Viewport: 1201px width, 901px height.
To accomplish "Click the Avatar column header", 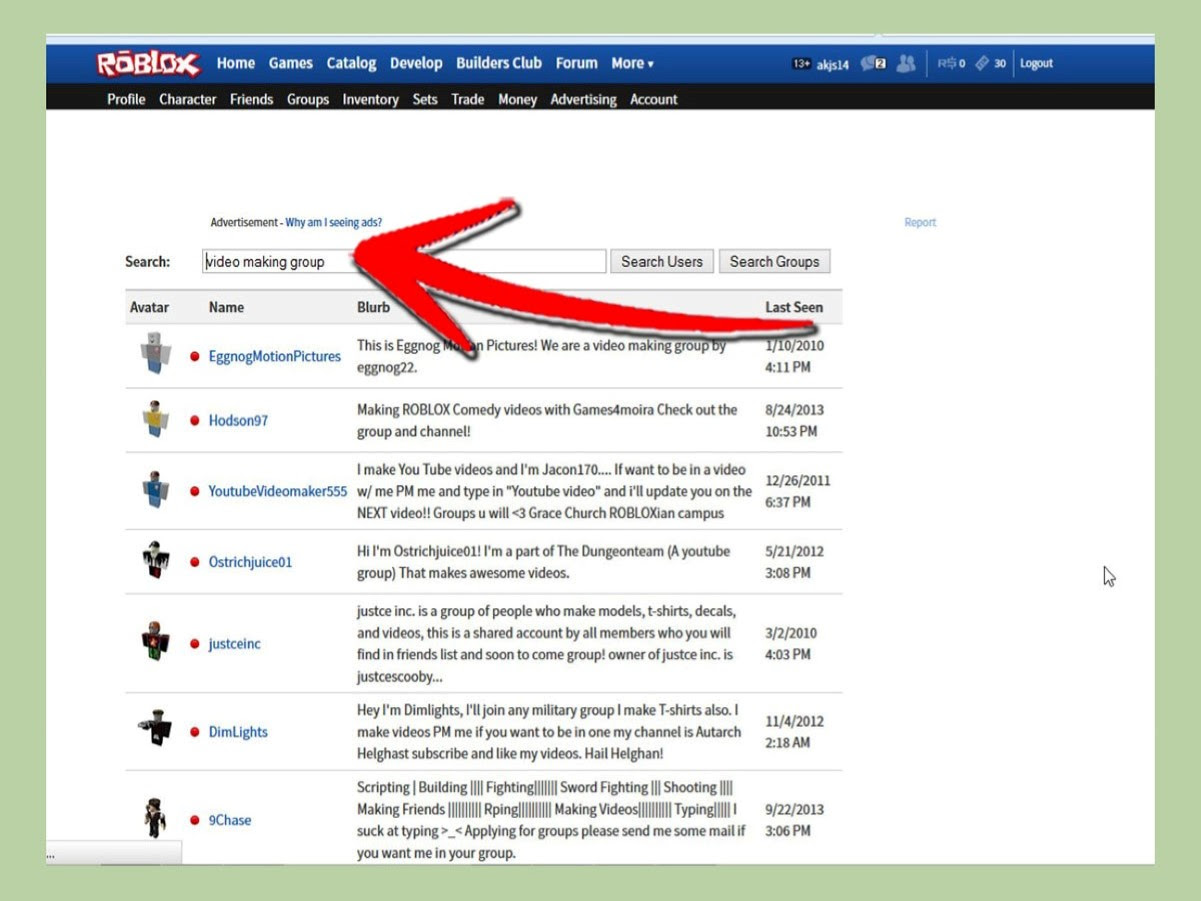I will click(x=149, y=307).
